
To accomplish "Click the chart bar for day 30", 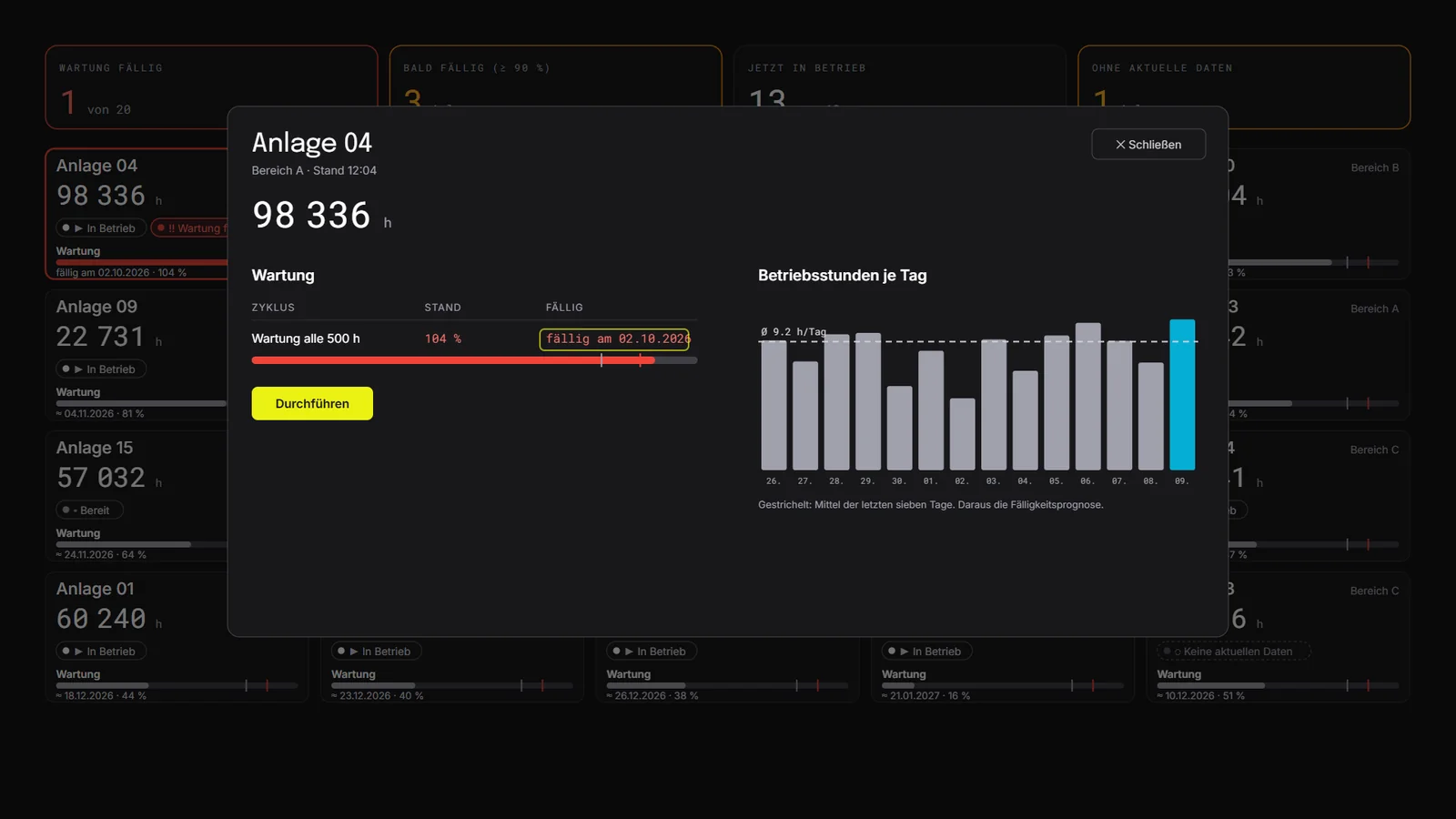I will [x=899, y=428].
